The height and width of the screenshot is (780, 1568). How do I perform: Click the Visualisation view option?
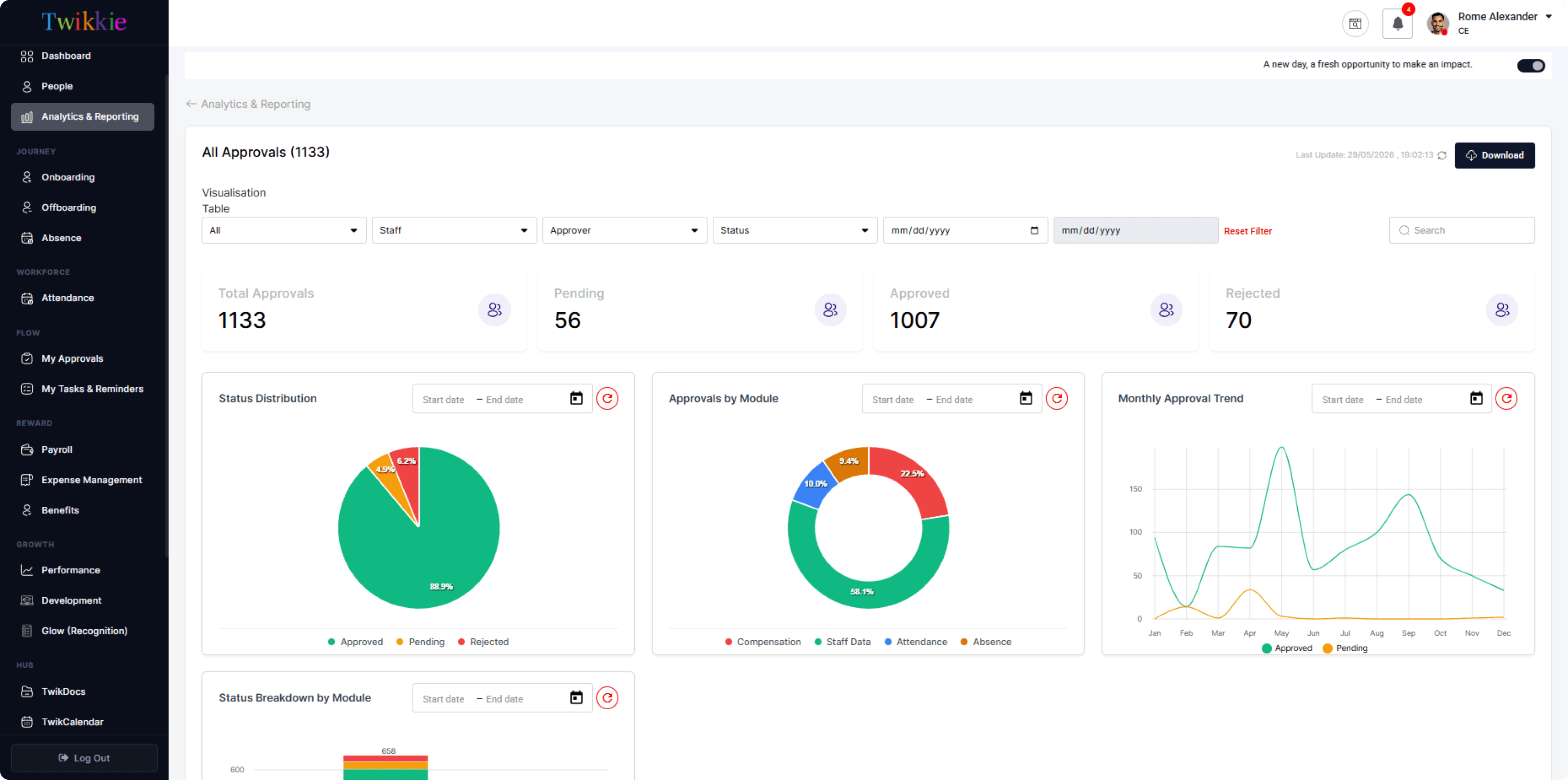tap(234, 193)
